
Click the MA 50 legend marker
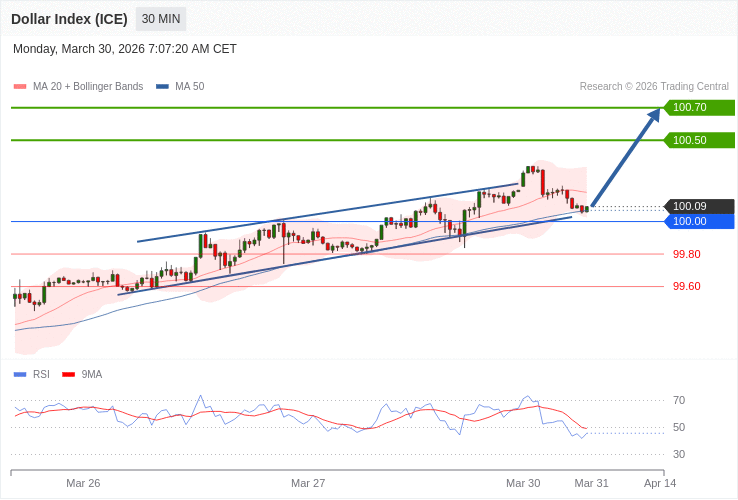[x=162, y=87]
